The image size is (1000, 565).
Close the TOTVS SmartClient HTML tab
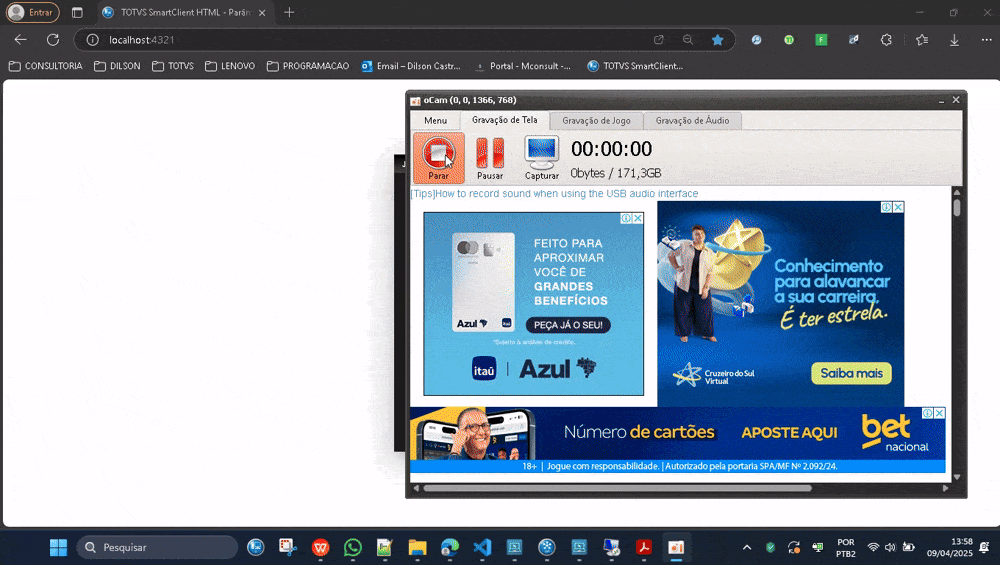pos(262,13)
